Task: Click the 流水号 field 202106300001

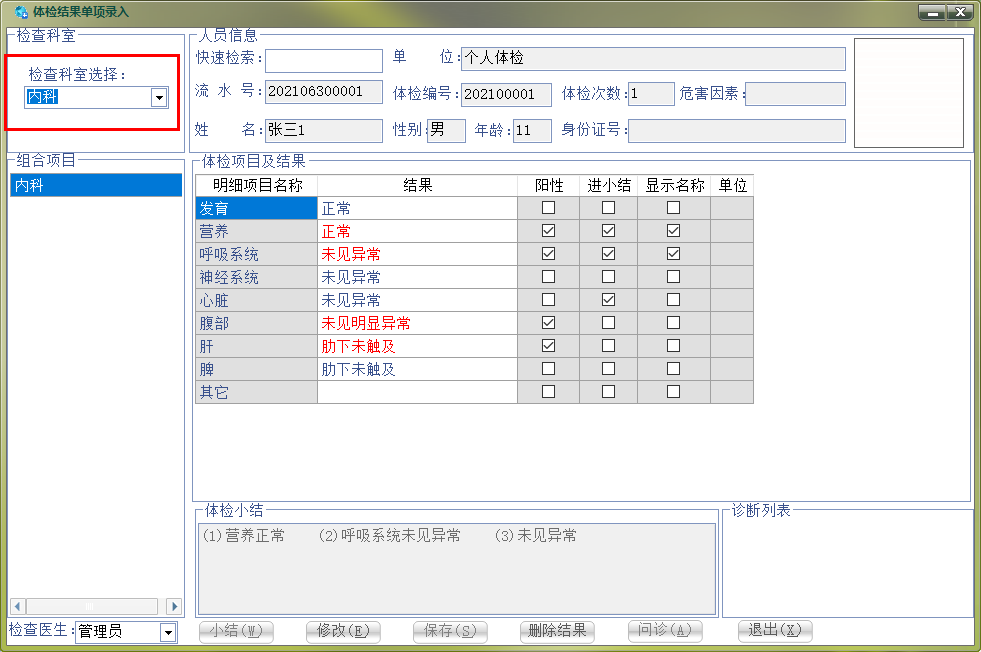Action: pos(324,91)
